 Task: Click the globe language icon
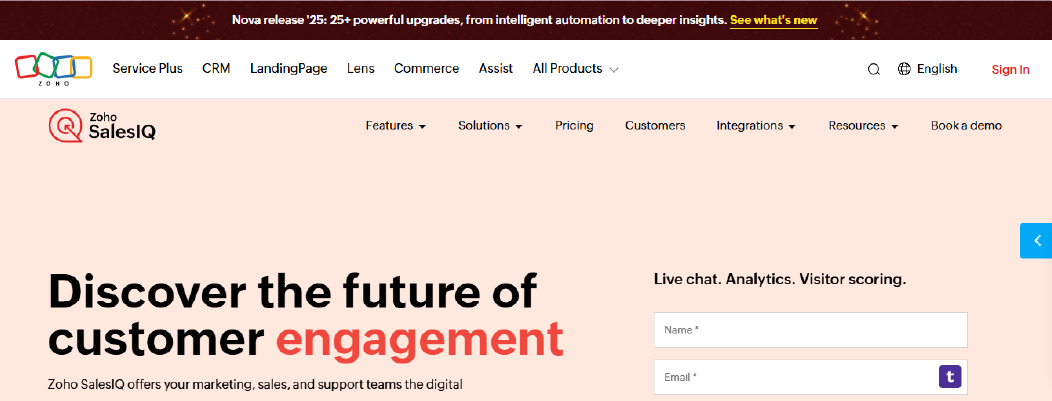click(904, 68)
